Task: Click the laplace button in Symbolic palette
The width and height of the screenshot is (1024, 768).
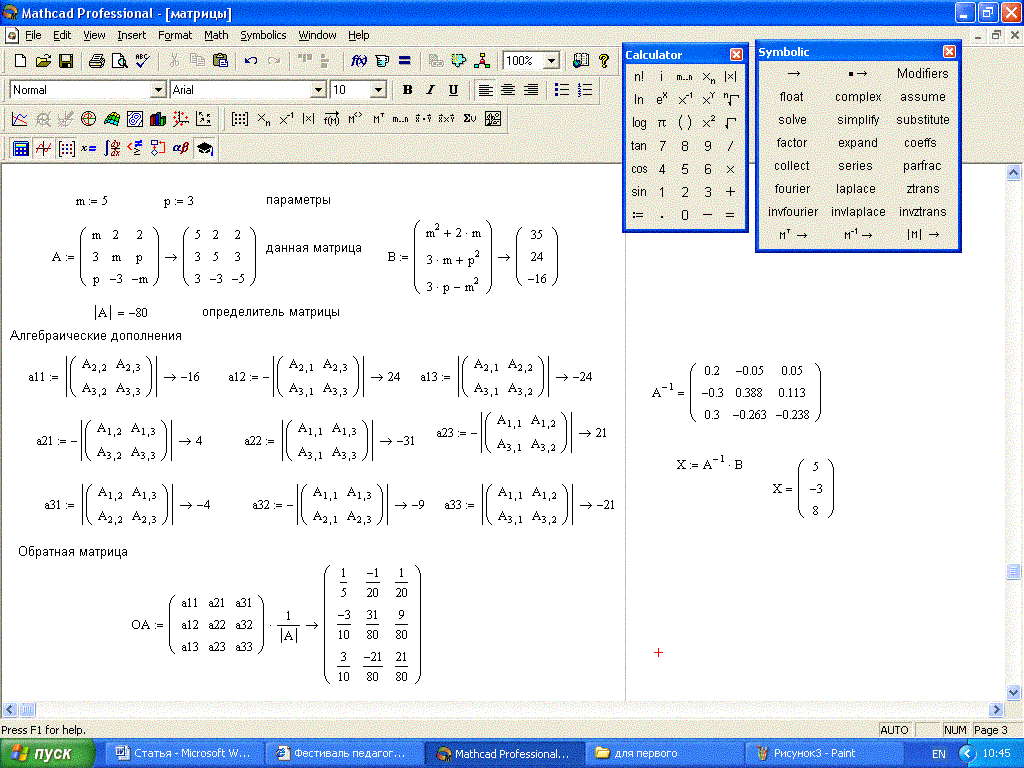Action: coord(856,189)
